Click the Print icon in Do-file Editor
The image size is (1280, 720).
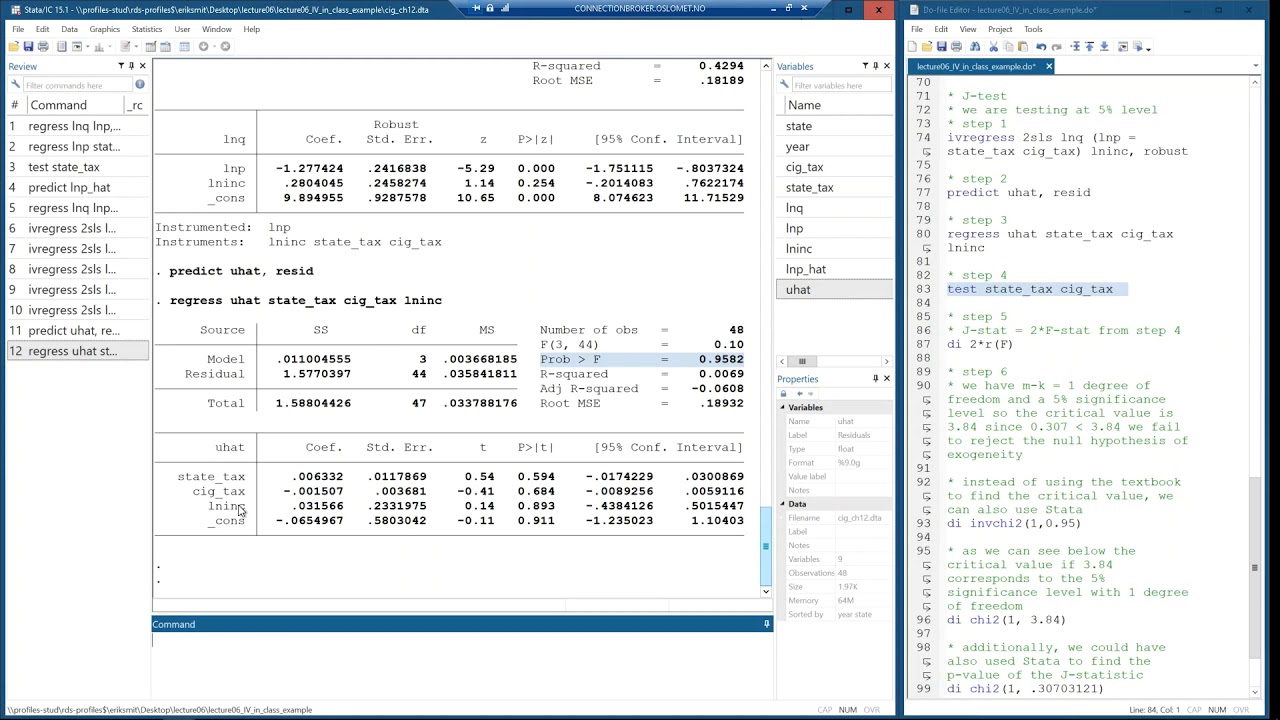click(956, 46)
